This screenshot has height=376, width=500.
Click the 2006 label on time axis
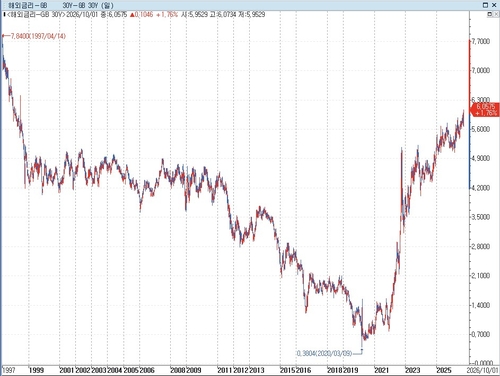click(x=147, y=370)
